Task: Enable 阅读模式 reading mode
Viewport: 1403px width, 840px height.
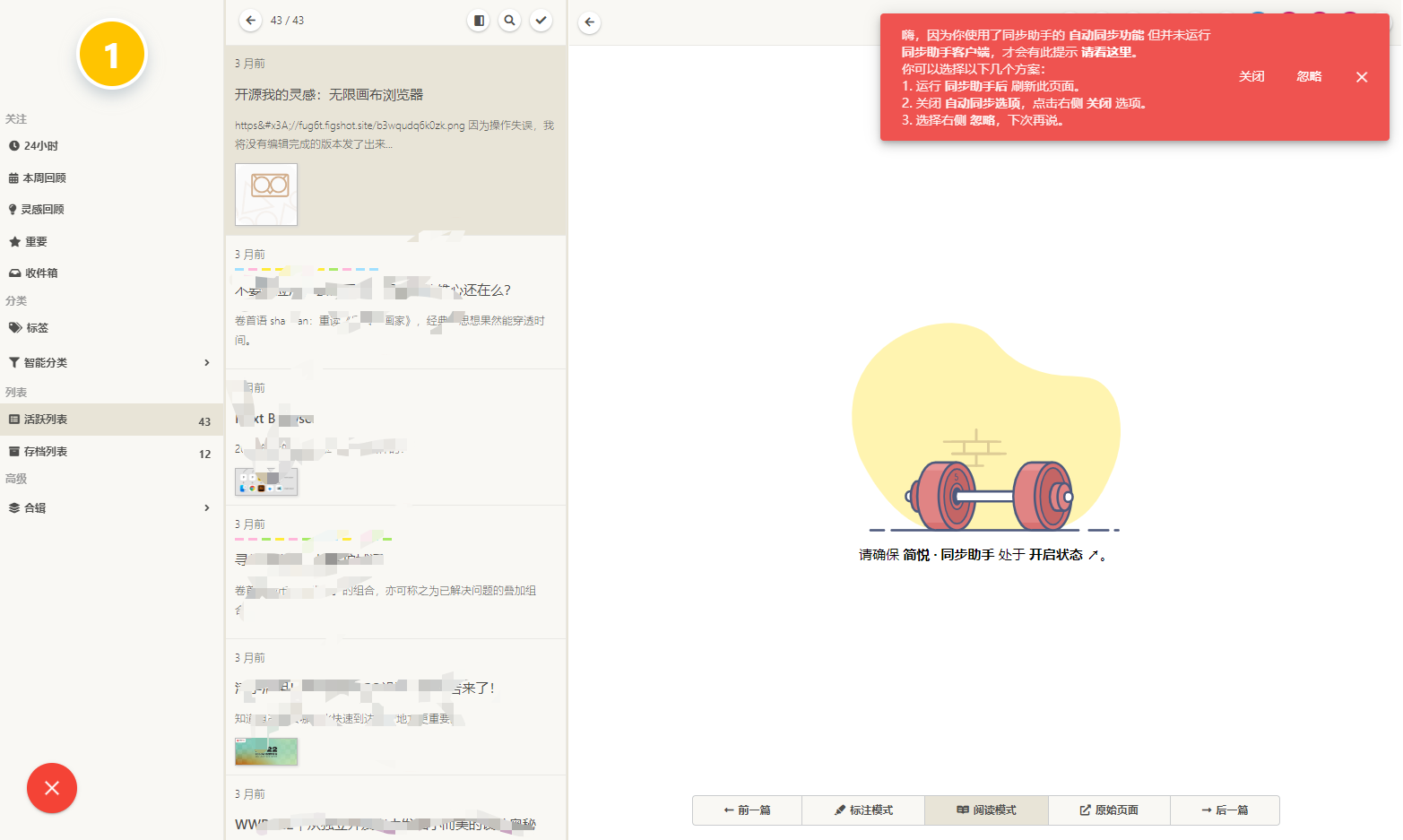Action: (x=986, y=810)
